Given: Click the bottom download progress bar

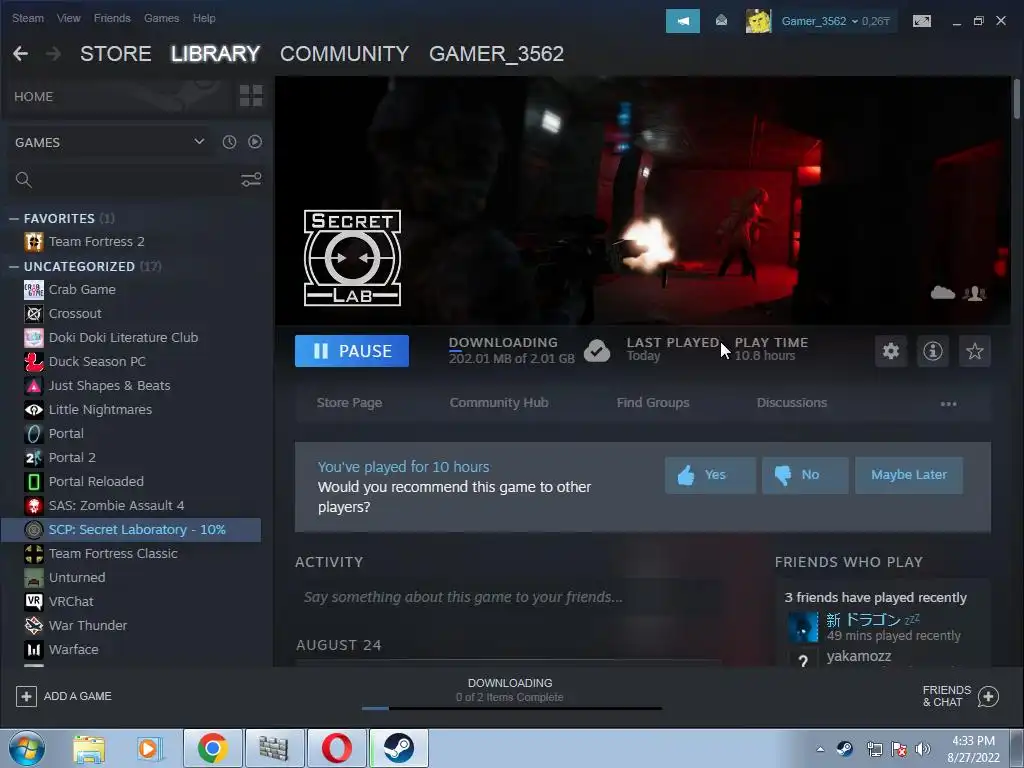Looking at the screenshot, I should [512, 708].
